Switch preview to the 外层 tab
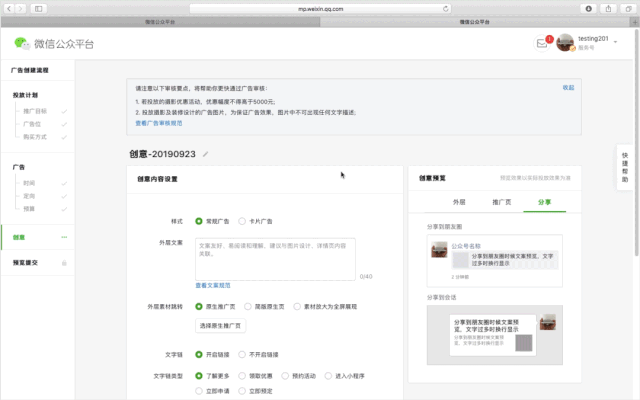Screen dimensions: 640x400 459,202
